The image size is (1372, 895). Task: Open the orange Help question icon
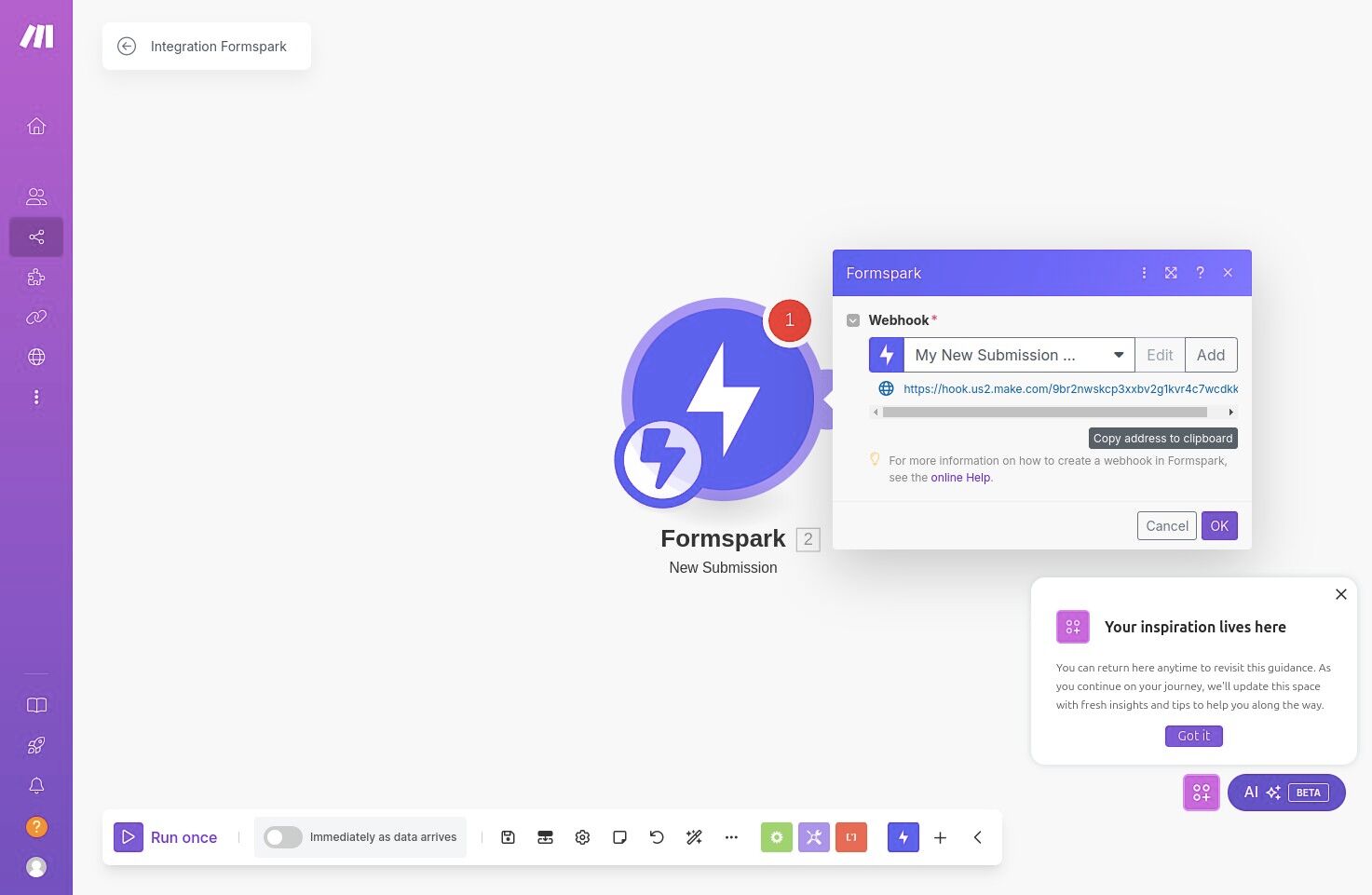[x=36, y=826]
